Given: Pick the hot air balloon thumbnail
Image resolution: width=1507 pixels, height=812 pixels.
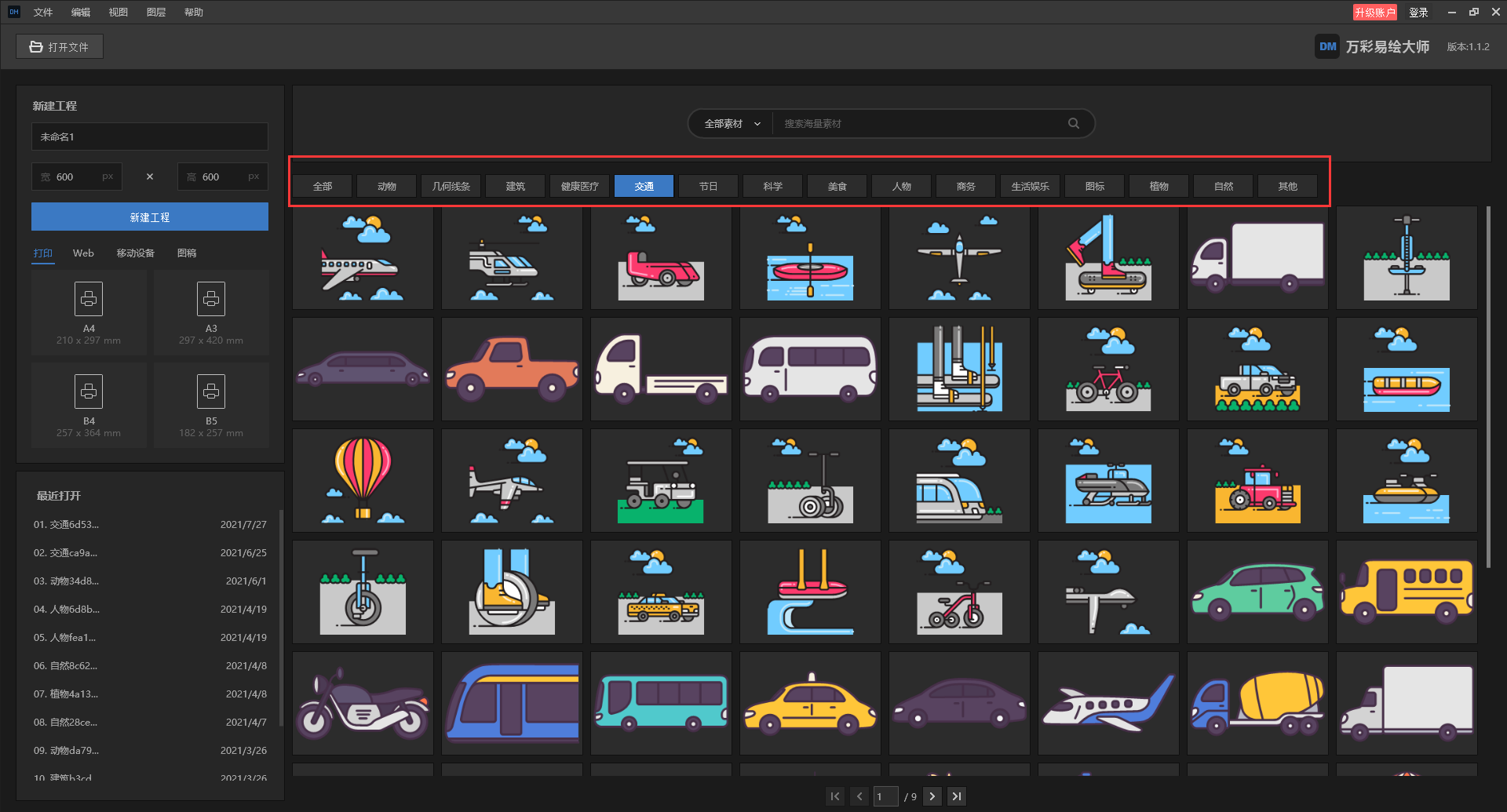Looking at the screenshot, I should tap(363, 480).
